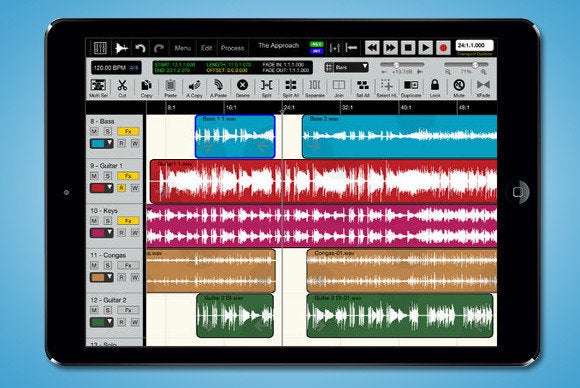Click The Approach project title
580x388 pixels.
coord(279,45)
